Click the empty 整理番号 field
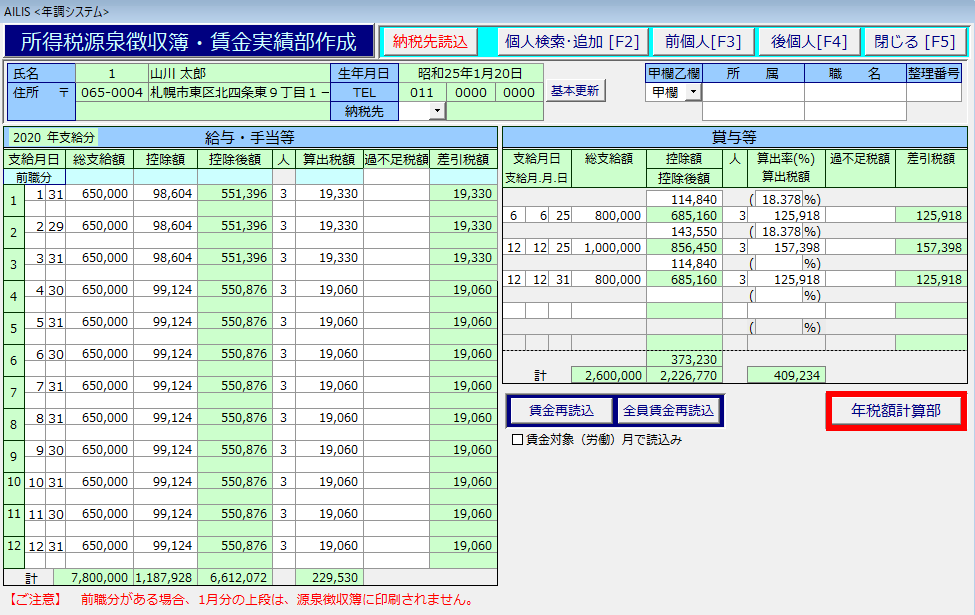This screenshot has width=975, height=615. point(934,92)
